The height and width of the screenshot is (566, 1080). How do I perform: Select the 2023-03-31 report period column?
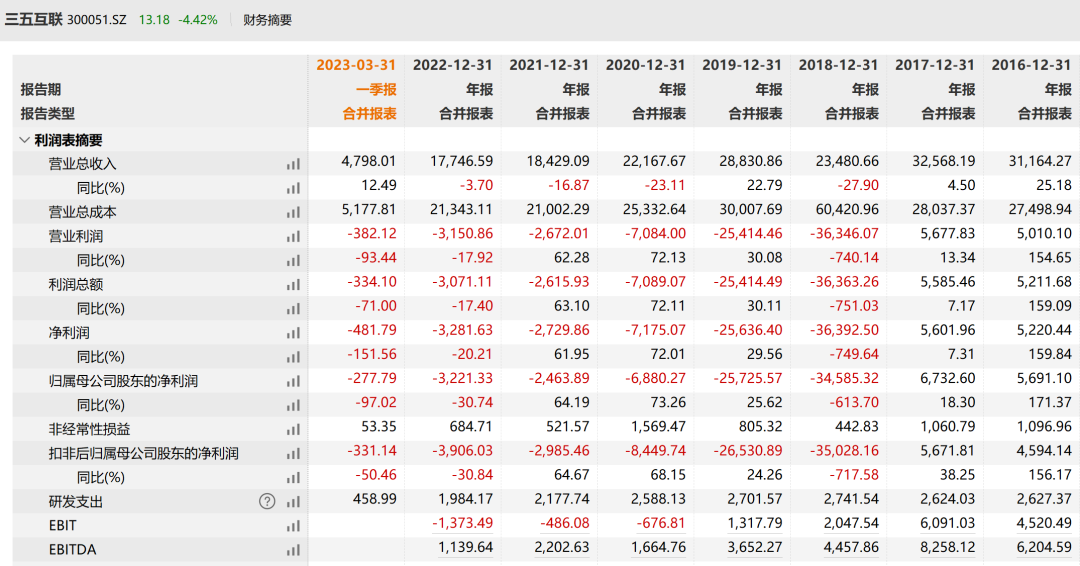(356, 65)
